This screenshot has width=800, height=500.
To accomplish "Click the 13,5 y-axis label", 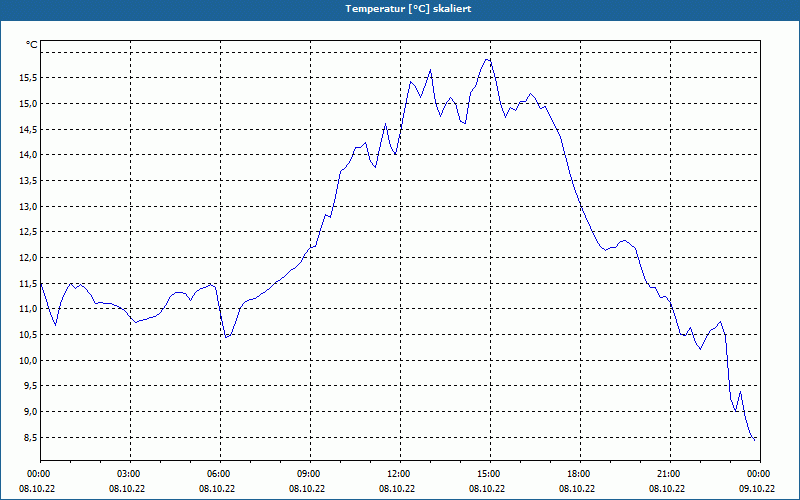I will (28, 181).
